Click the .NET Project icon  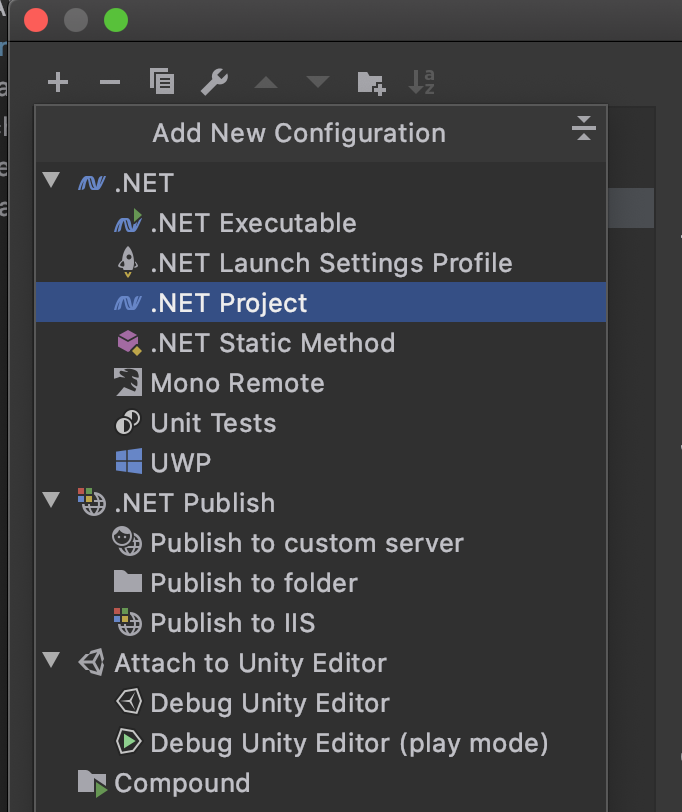point(128,302)
